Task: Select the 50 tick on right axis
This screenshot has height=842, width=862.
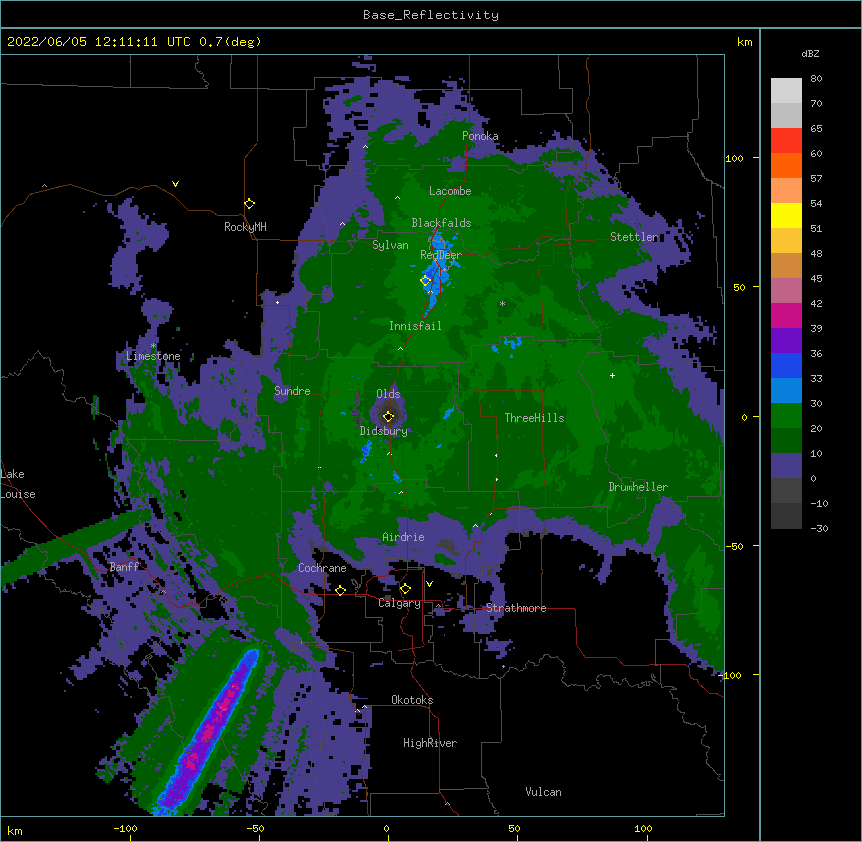Action: click(x=739, y=287)
